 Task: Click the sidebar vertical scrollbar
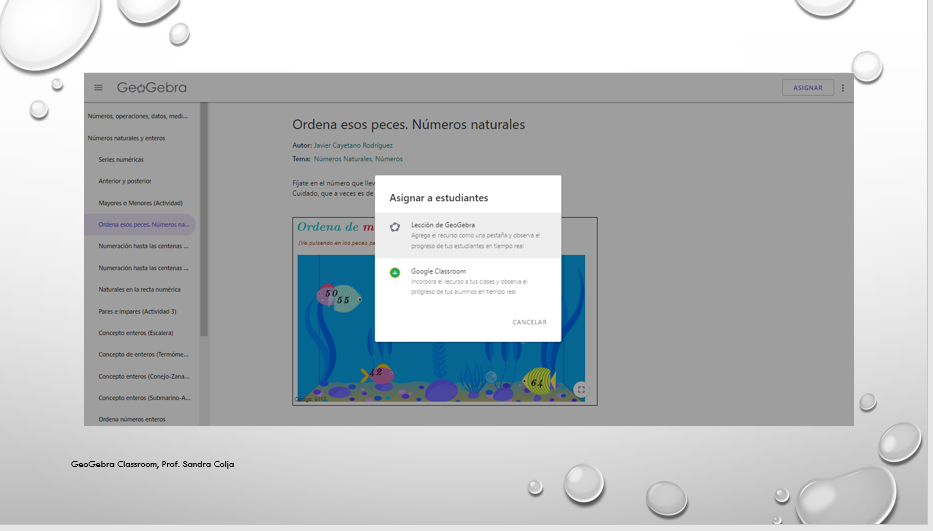point(203,220)
